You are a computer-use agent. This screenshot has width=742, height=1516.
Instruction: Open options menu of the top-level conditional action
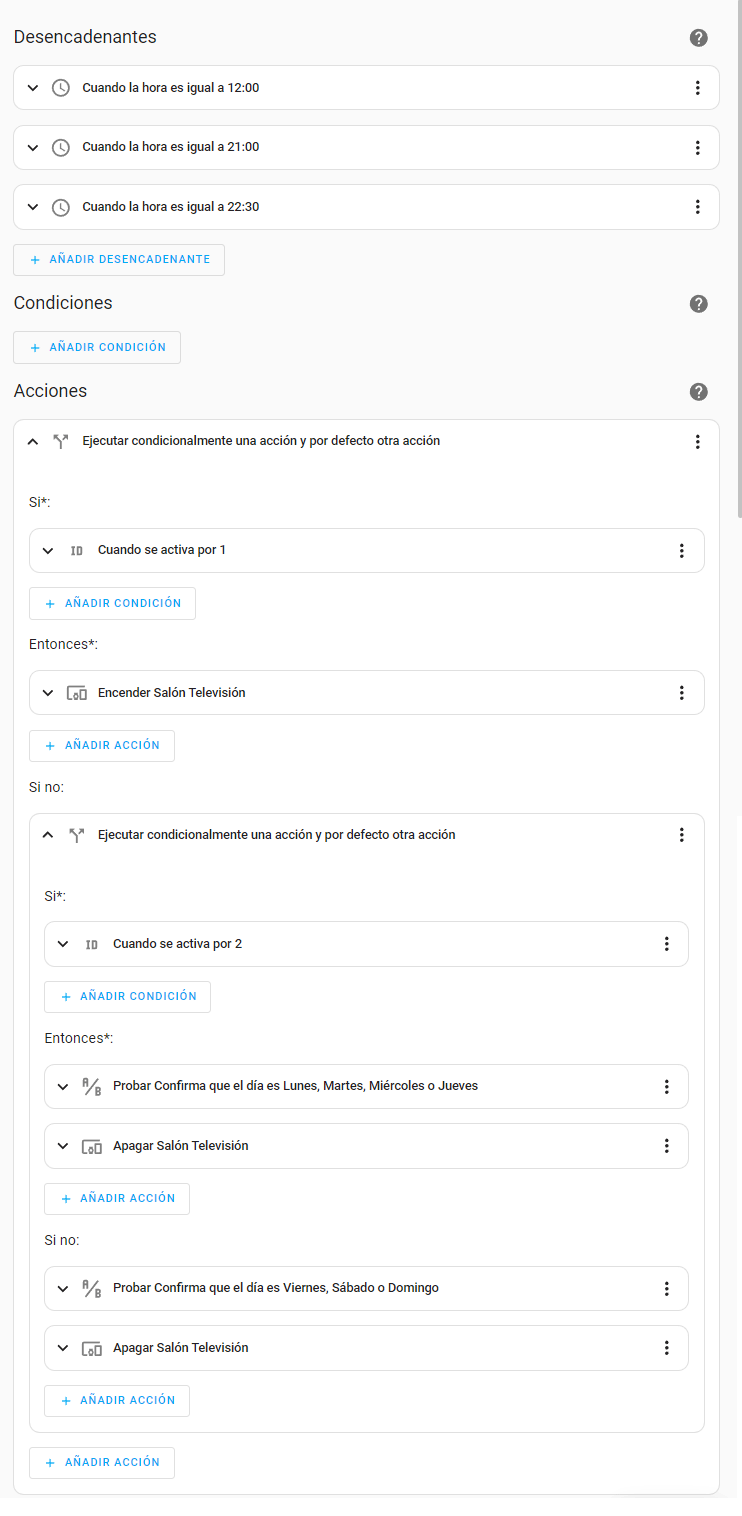coord(697,442)
